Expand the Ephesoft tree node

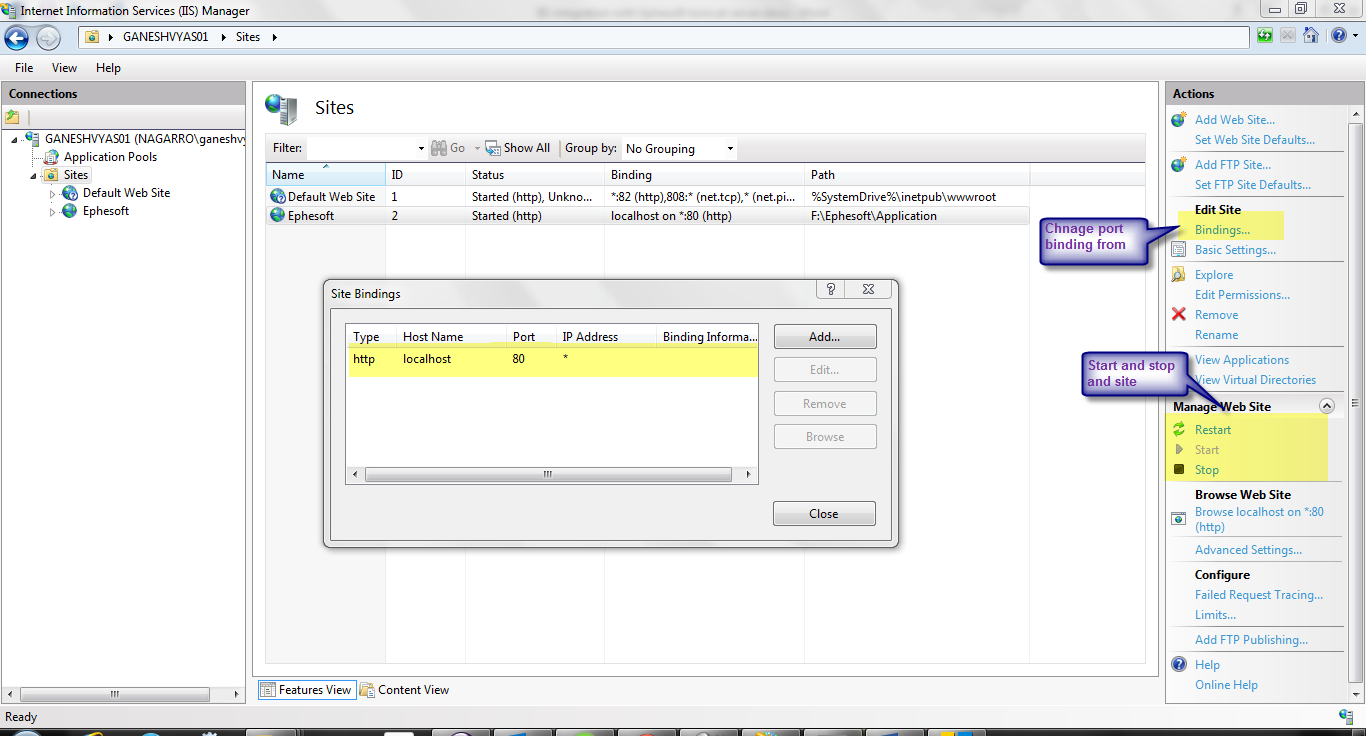[52, 211]
